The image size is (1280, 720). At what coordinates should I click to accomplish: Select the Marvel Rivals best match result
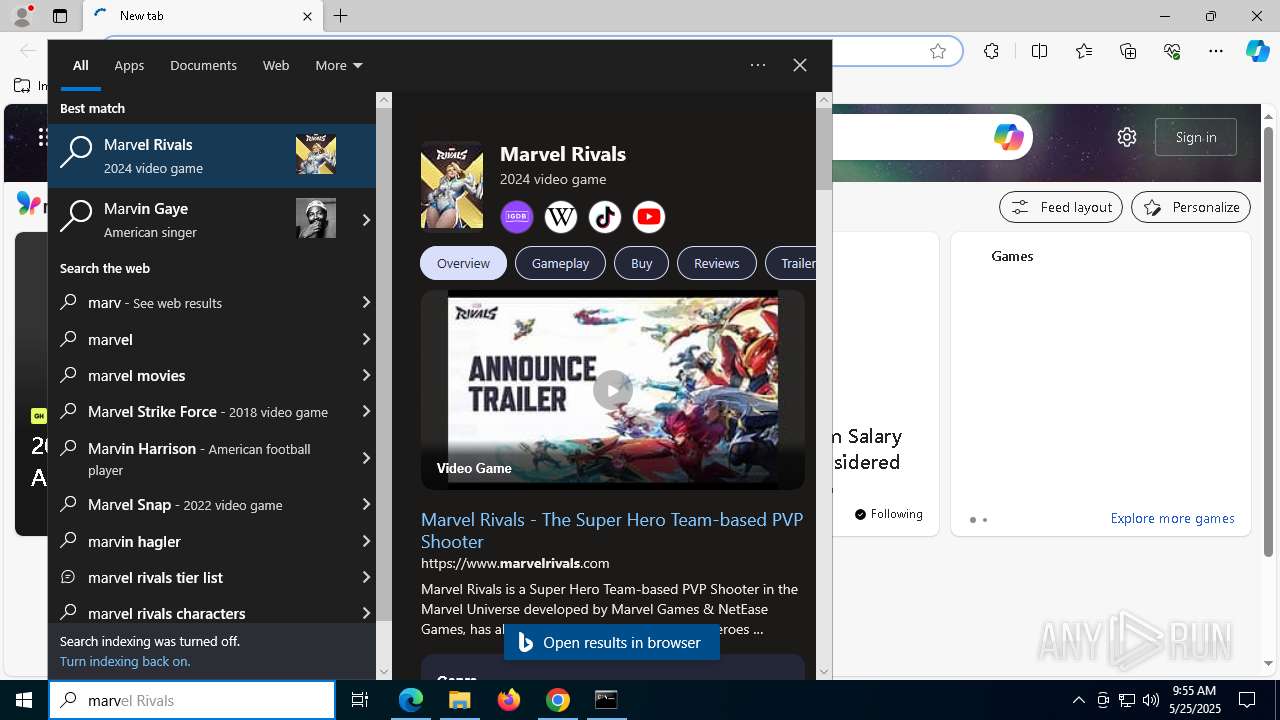tap(212, 156)
